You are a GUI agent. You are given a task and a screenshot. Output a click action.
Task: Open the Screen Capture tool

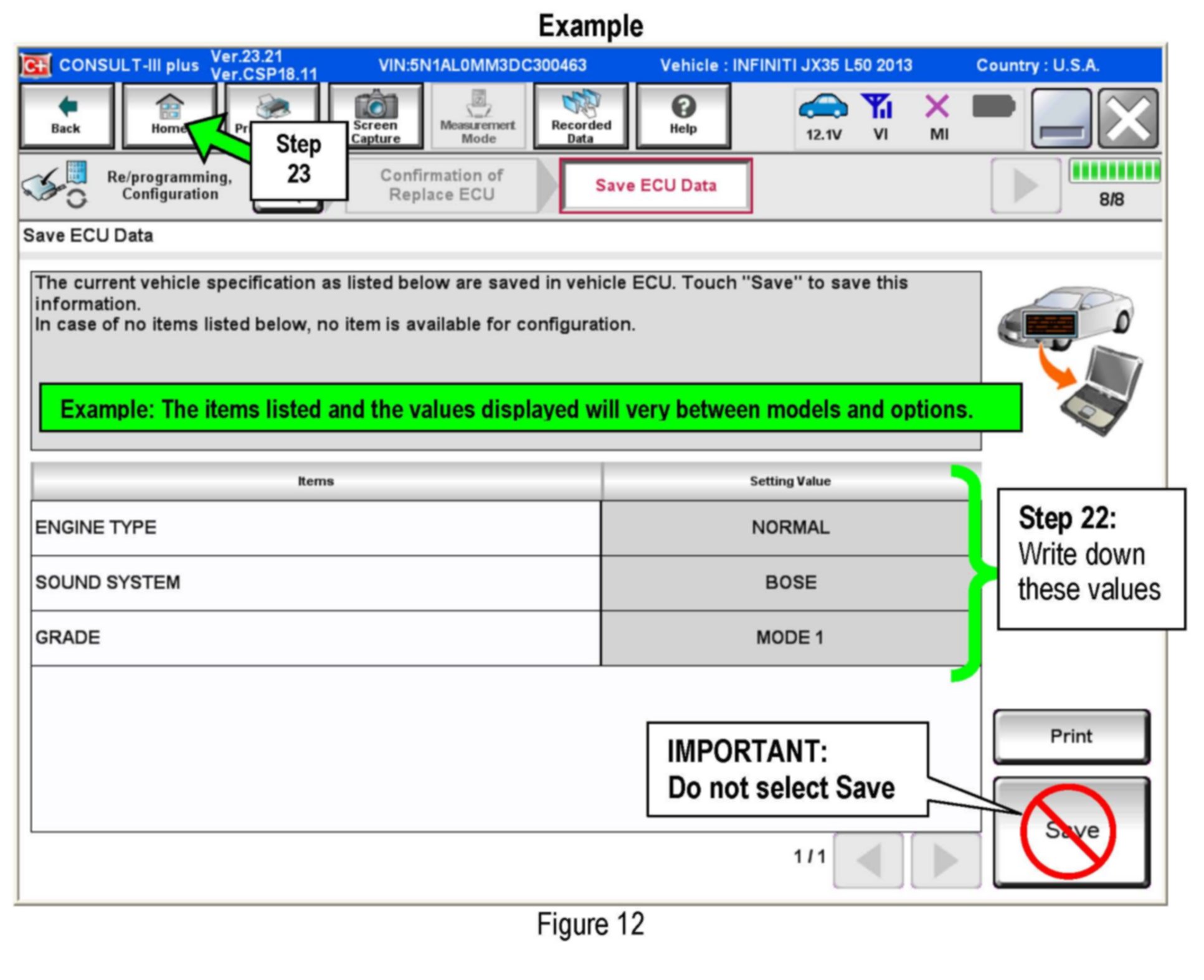[x=376, y=117]
